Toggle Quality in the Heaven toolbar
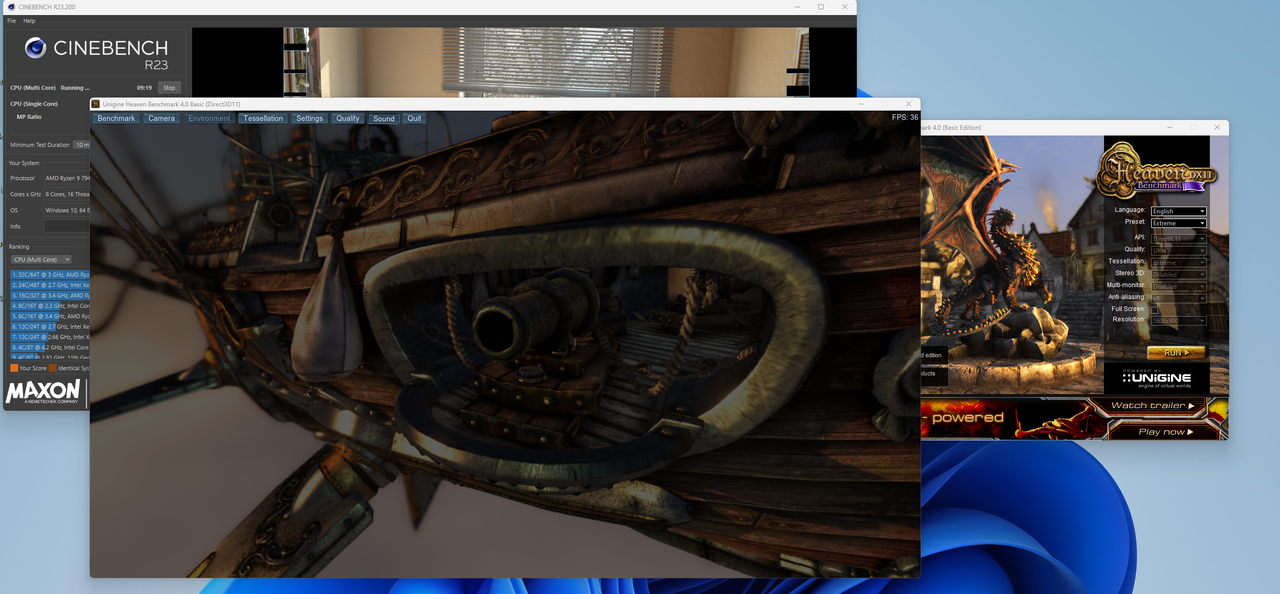The image size is (1280, 594). tap(348, 118)
